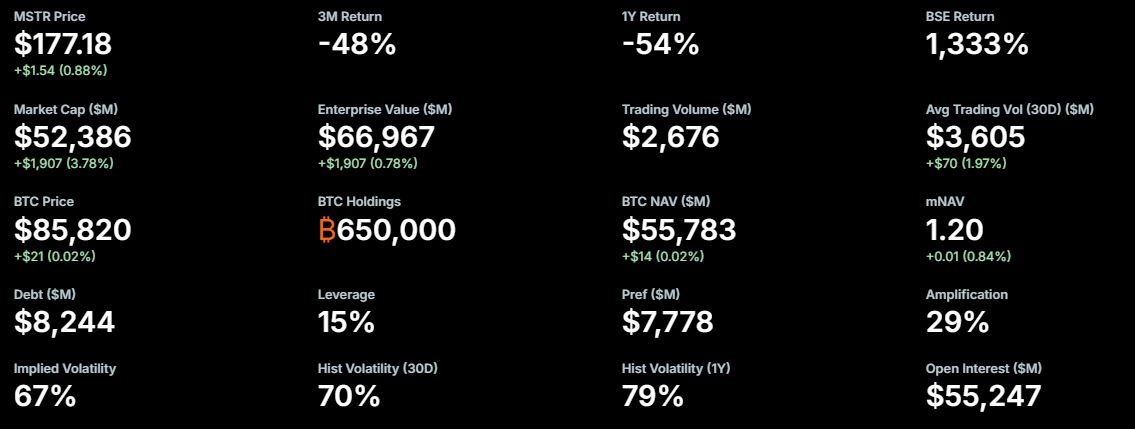Click the Pref ($M) value $7,778

[x=668, y=322]
